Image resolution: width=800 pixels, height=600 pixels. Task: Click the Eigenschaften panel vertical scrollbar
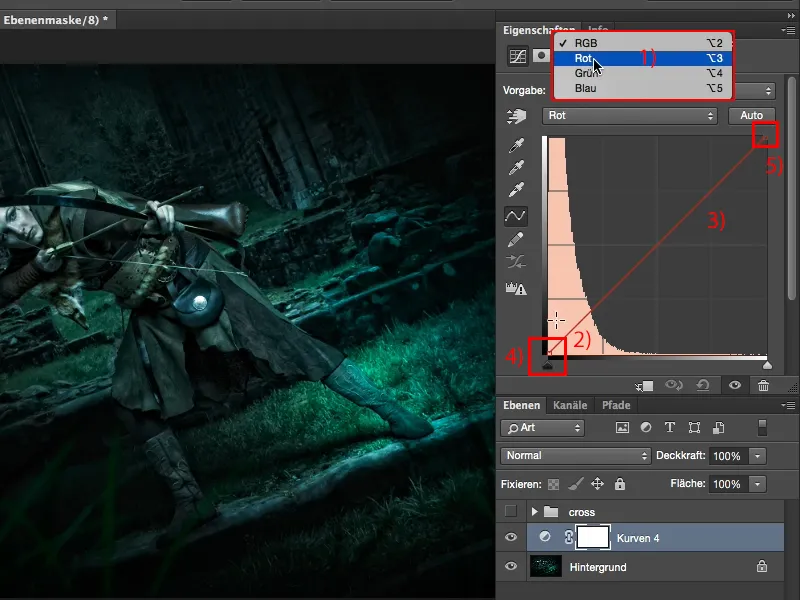791,189
